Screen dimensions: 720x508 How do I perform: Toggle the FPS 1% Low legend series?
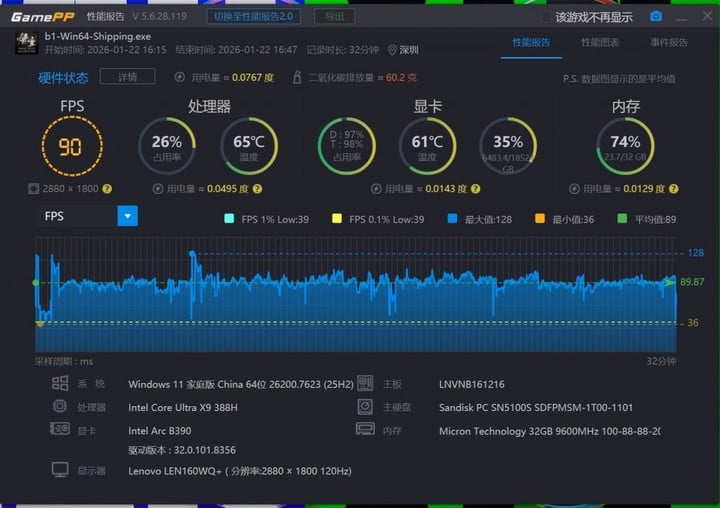click(229, 218)
